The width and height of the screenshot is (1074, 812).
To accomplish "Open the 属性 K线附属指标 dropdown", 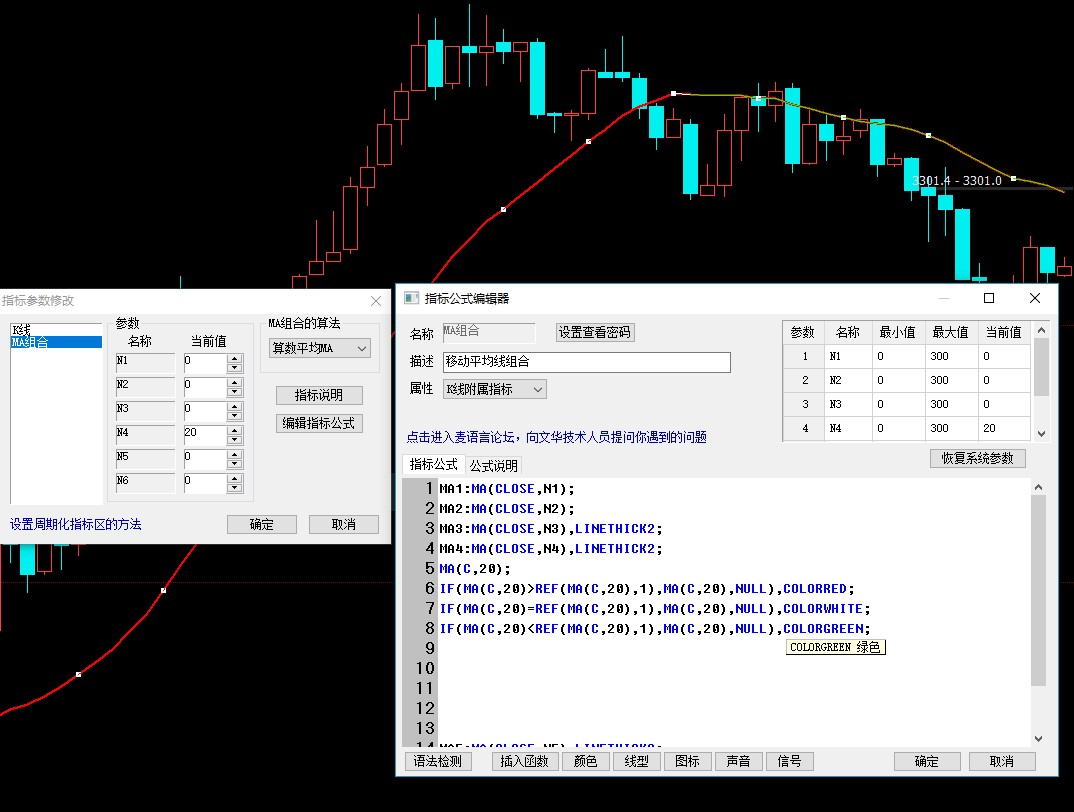I will (x=494, y=389).
